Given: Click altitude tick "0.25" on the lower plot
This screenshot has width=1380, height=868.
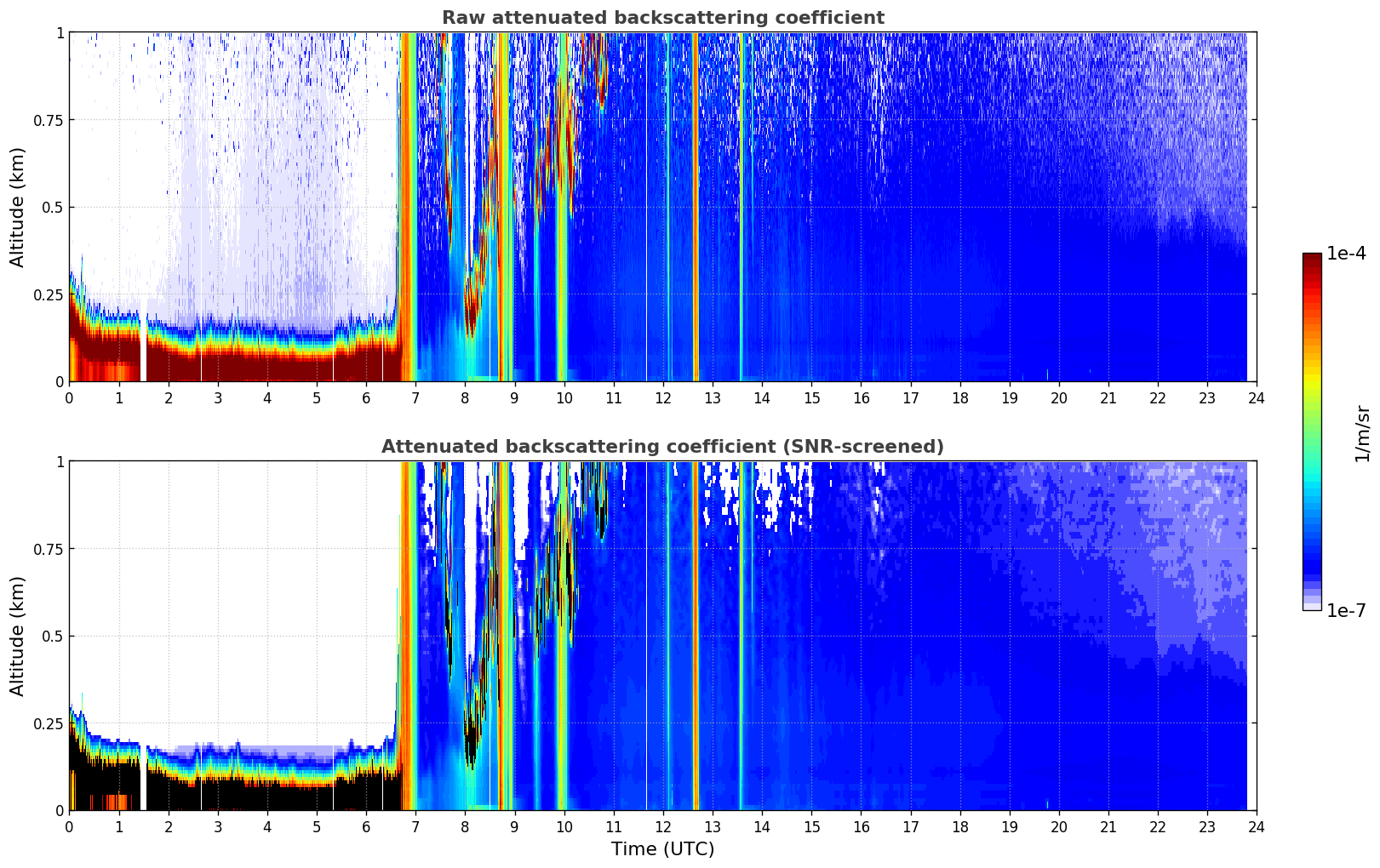Looking at the screenshot, I should point(49,723).
